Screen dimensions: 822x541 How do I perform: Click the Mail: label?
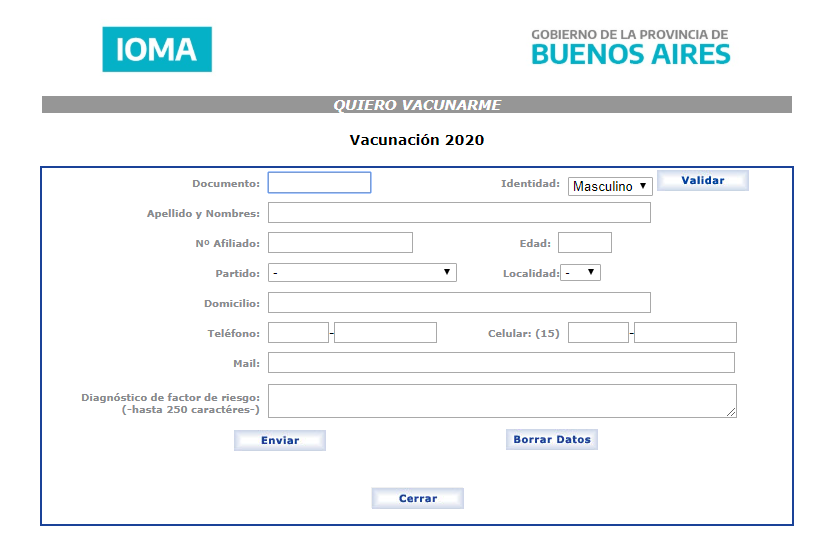246,363
